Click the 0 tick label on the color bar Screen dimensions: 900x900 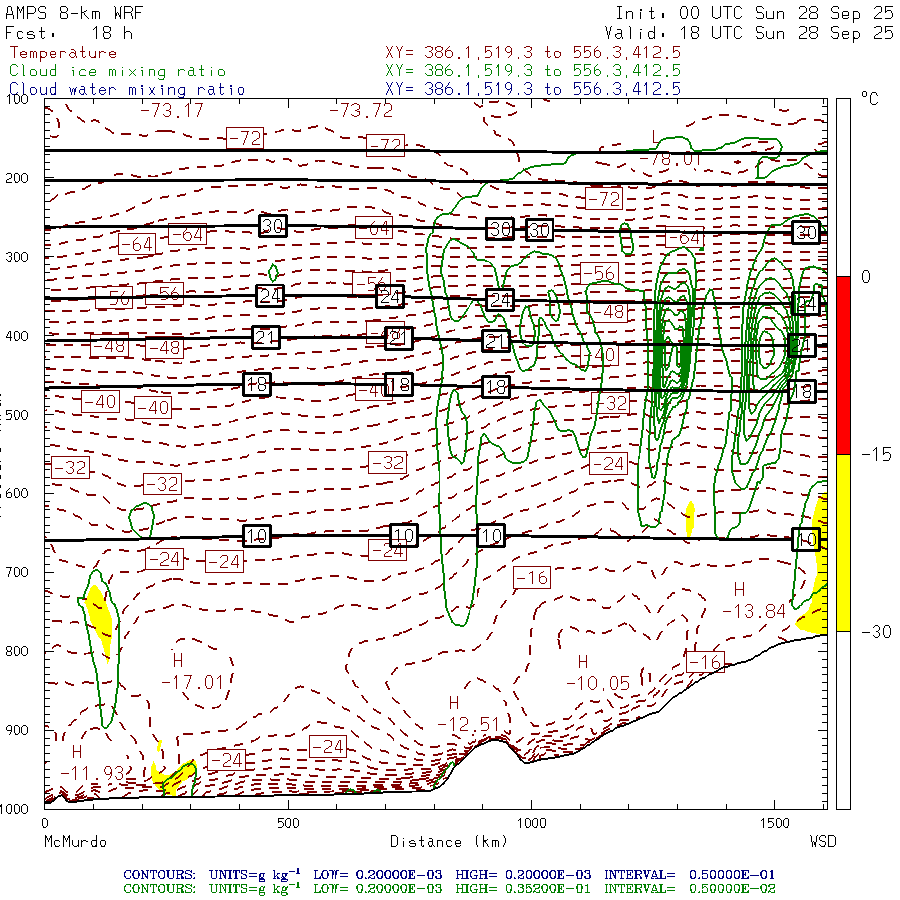pyautogui.click(x=866, y=277)
